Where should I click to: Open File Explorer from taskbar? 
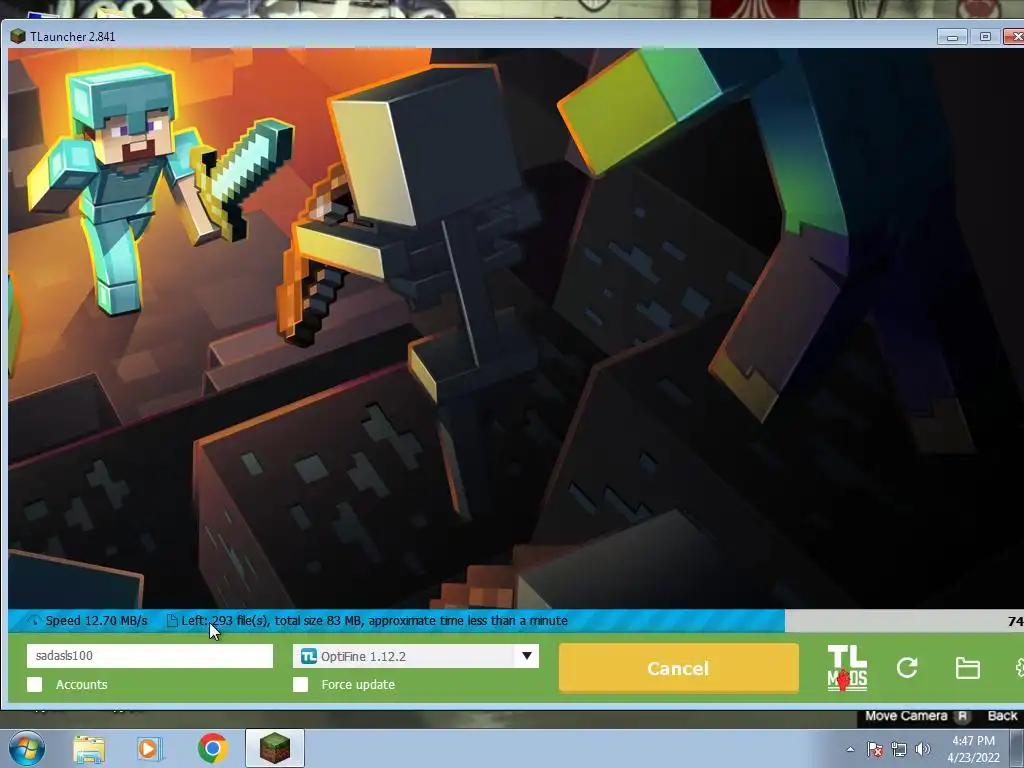[89, 748]
